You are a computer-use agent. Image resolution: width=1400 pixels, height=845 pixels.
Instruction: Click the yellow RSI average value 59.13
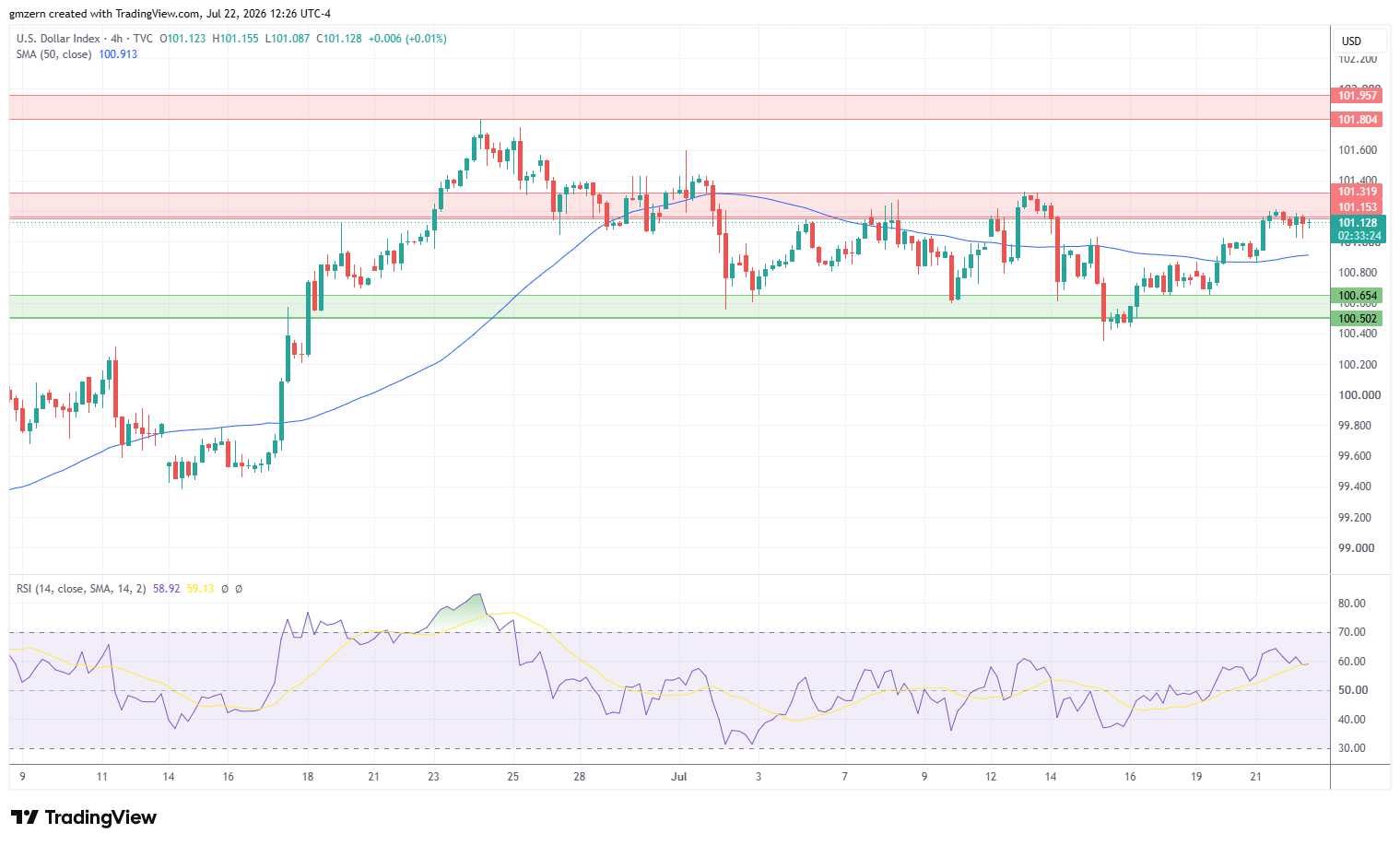point(200,589)
